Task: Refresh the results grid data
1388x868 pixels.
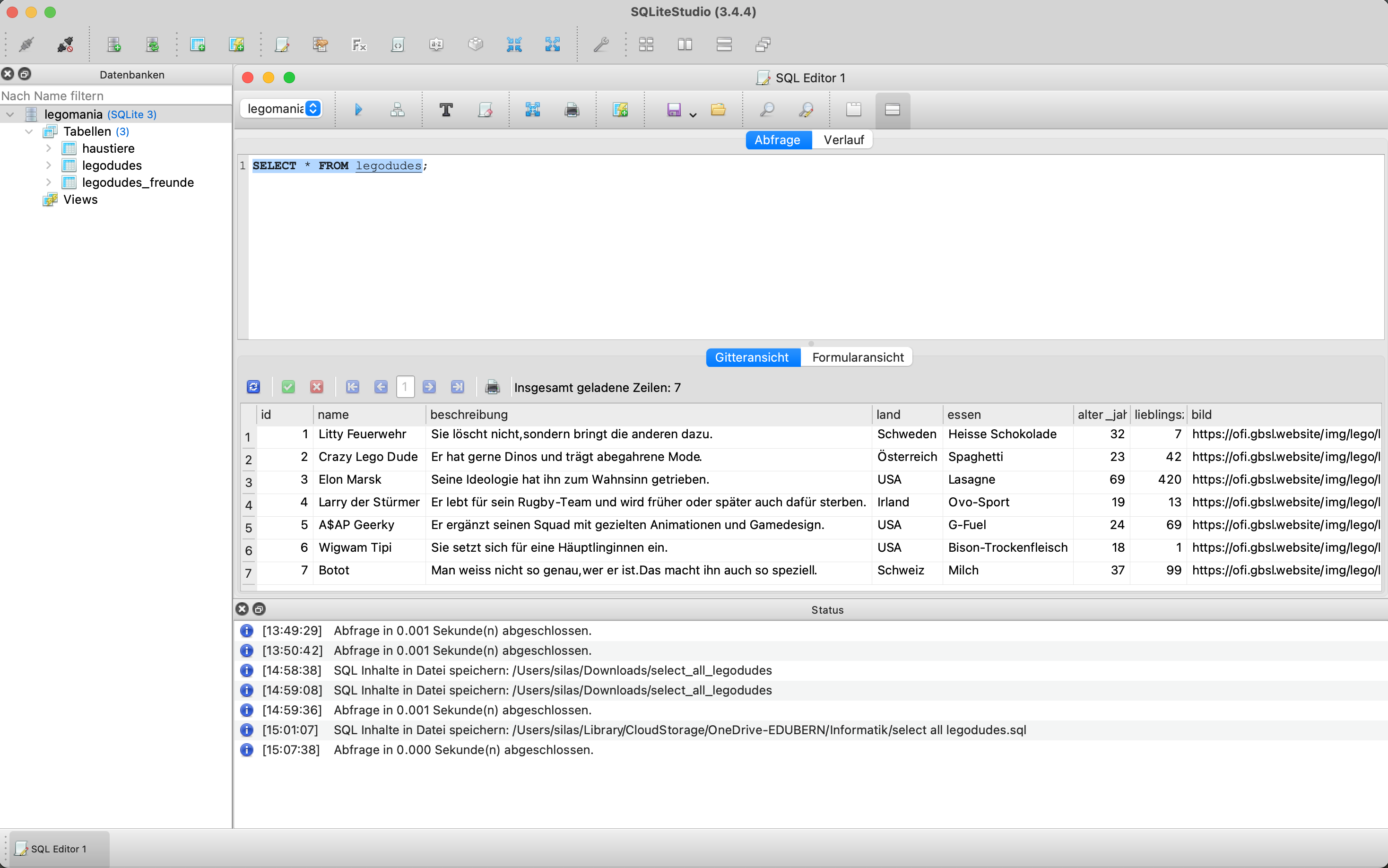Action: point(253,387)
